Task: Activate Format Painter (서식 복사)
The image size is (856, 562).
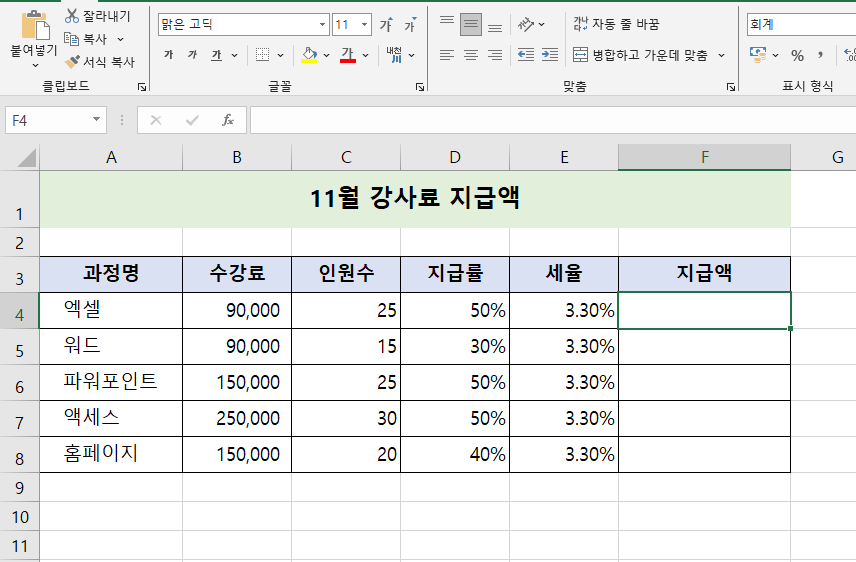Action: 99,62
